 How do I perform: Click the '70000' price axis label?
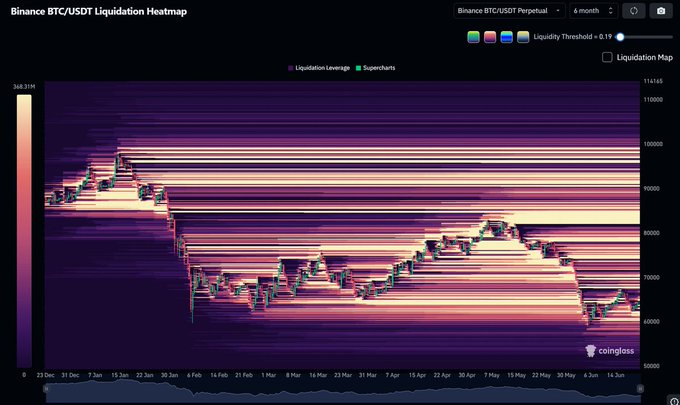tap(653, 278)
